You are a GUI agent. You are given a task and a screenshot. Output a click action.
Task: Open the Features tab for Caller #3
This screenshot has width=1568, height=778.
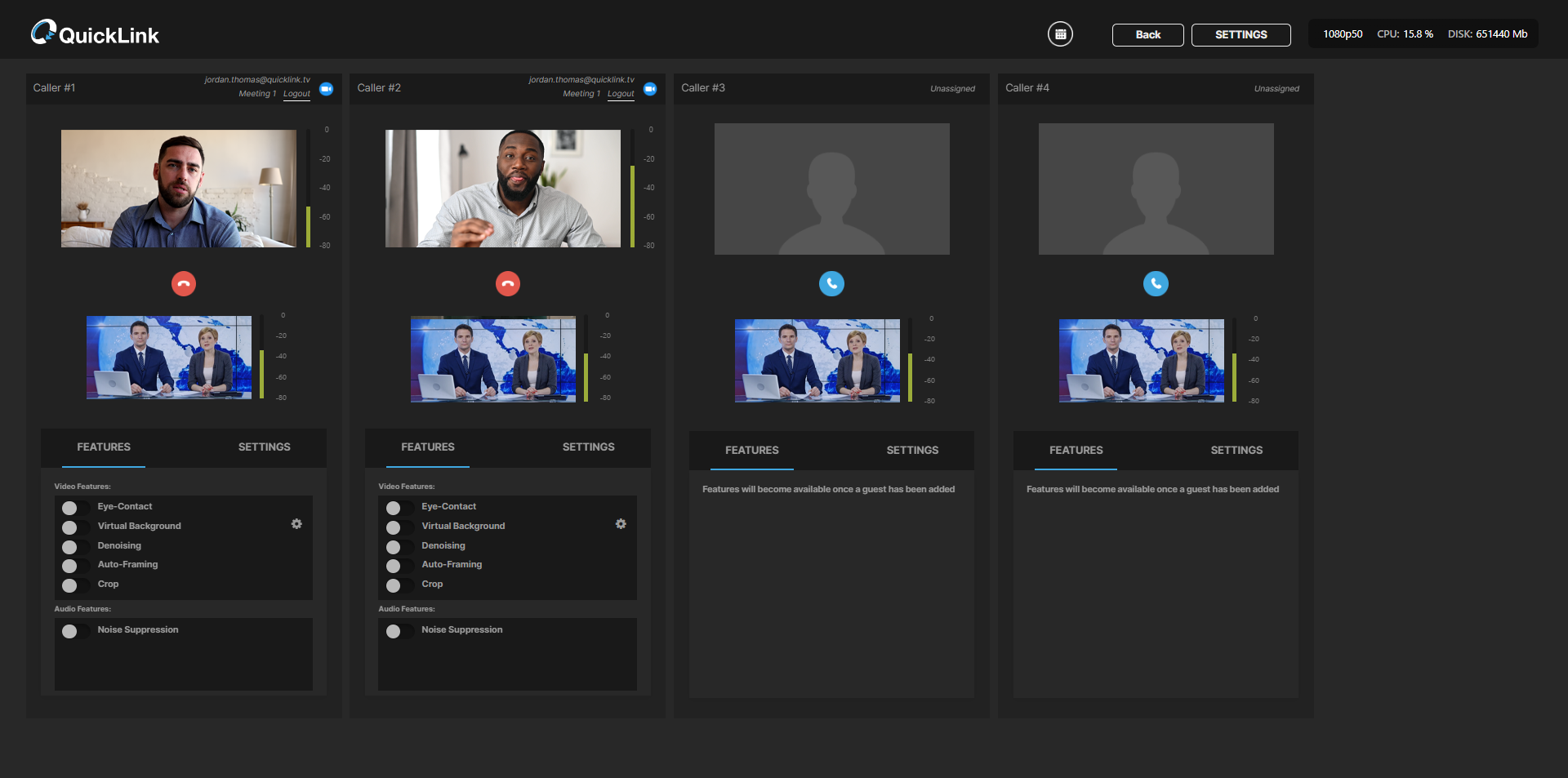(751, 451)
